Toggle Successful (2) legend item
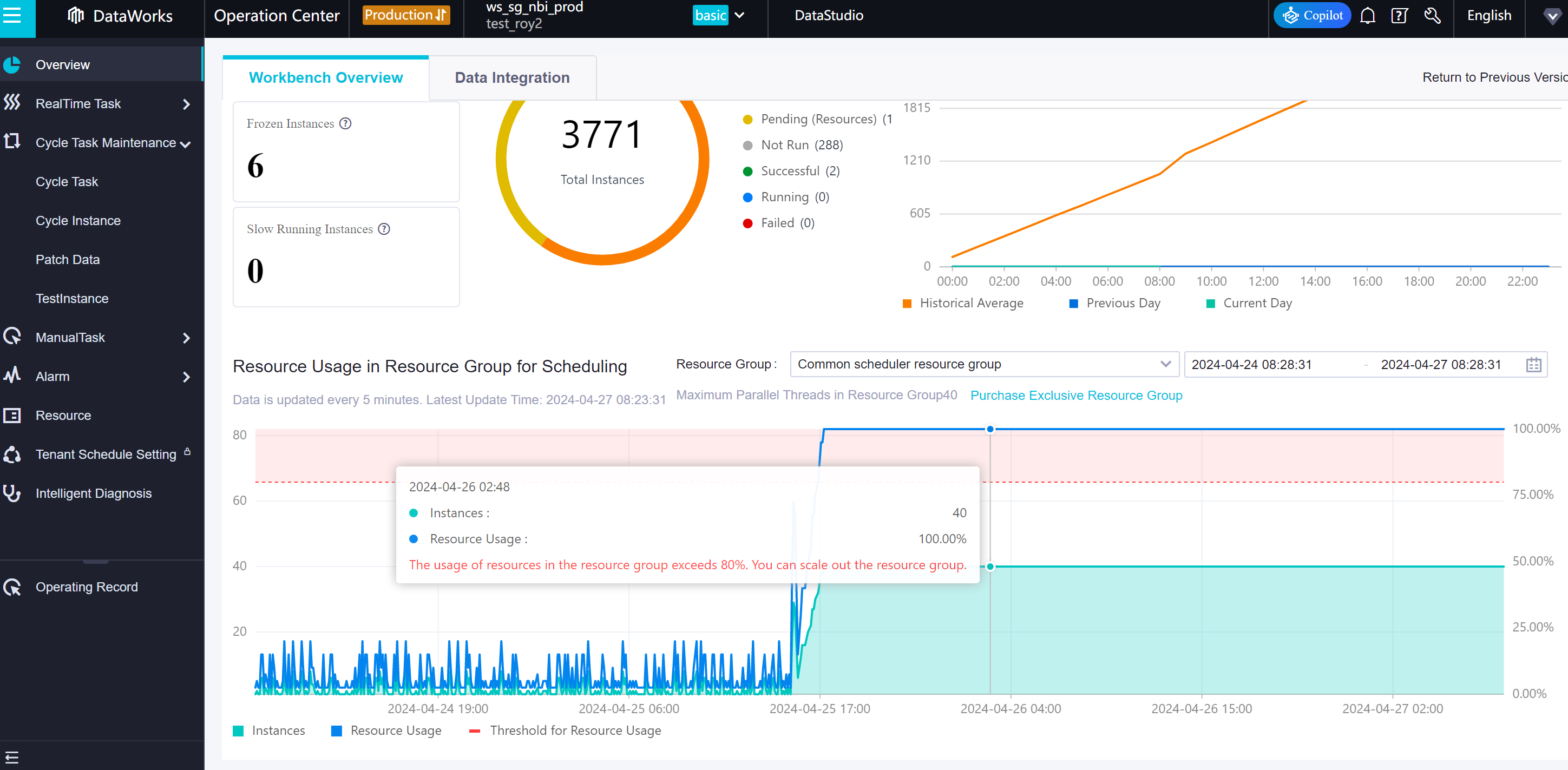The height and width of the screenshot is (770, 1568). pos(791,171)
